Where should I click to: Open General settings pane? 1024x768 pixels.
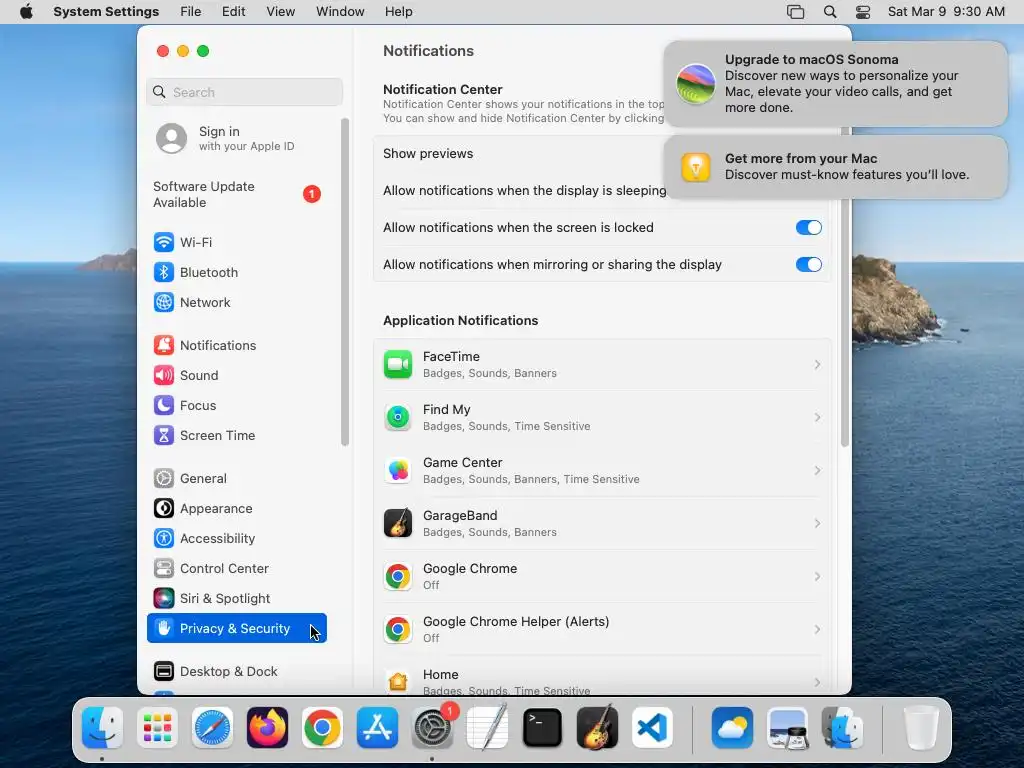(236, 479)
